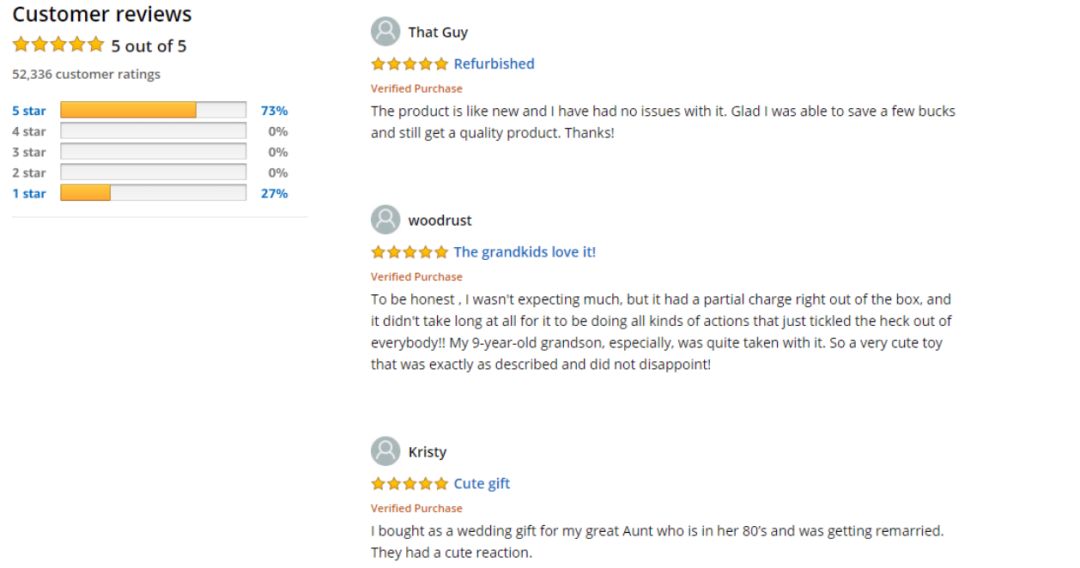The width and height of the screenshot is (1080, 568).
Task: Select reviewer name That Guy
Action: click(438, 32)
